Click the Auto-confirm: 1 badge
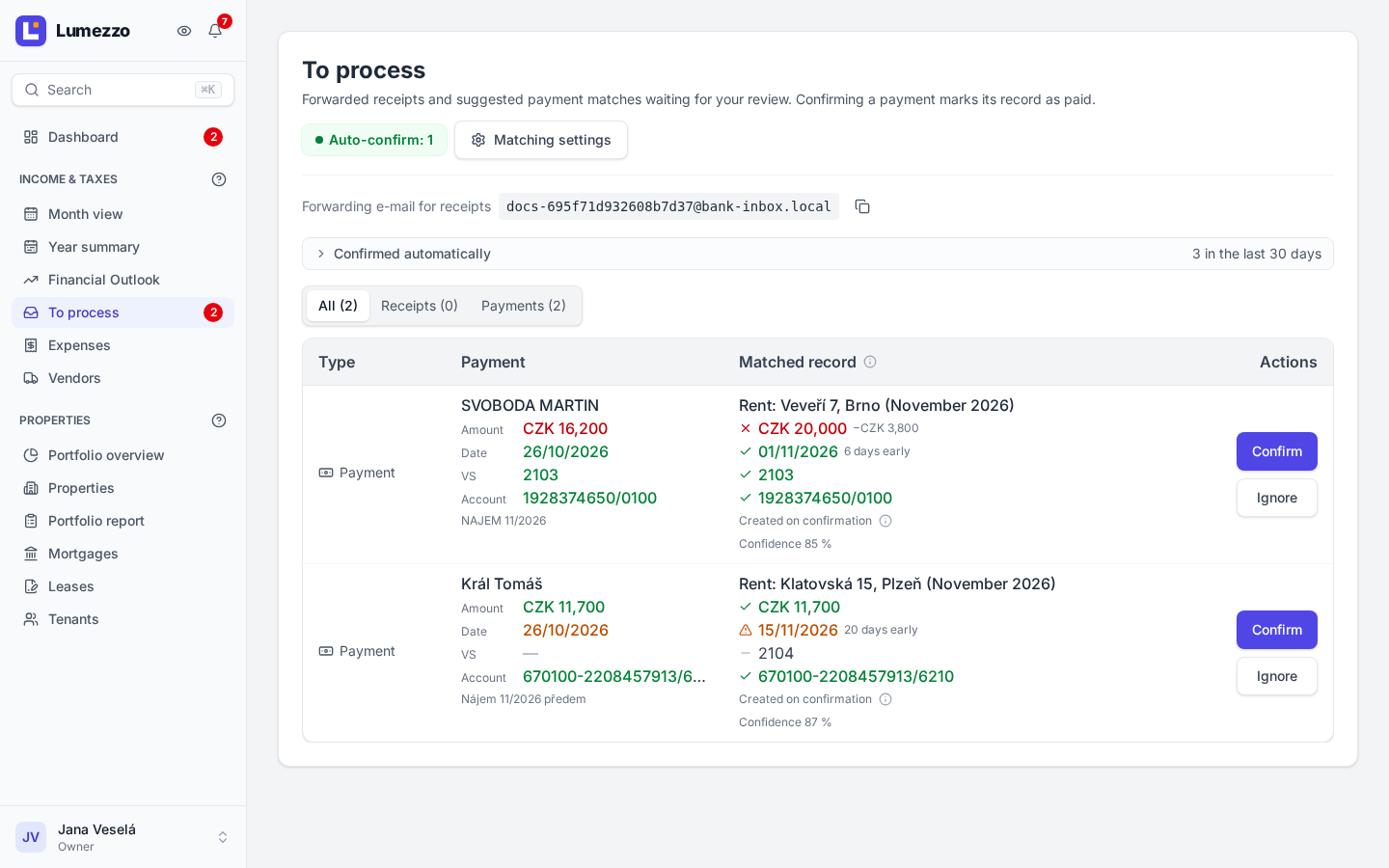This screenshot has width=1389, height=868. click(374, 140)
